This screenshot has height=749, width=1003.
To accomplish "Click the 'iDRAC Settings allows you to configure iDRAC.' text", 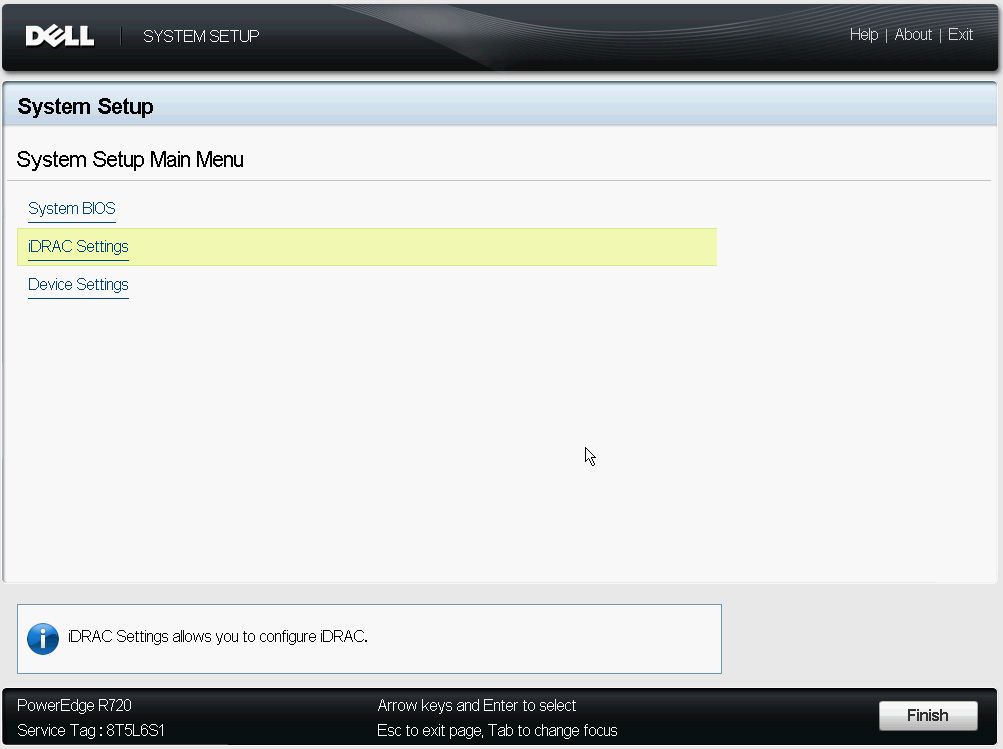I will point(217,636).
